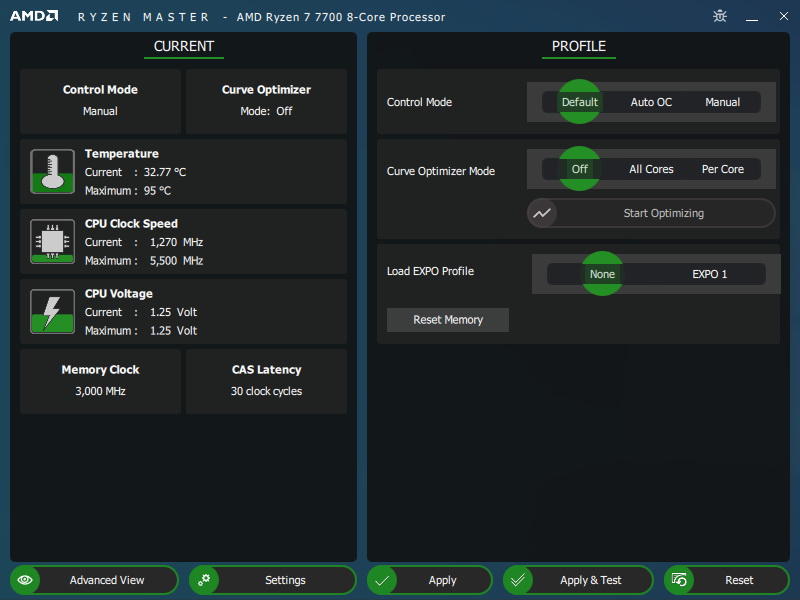
Task: Click the CPU Clock Speed heading
Action: pos(131,223)
